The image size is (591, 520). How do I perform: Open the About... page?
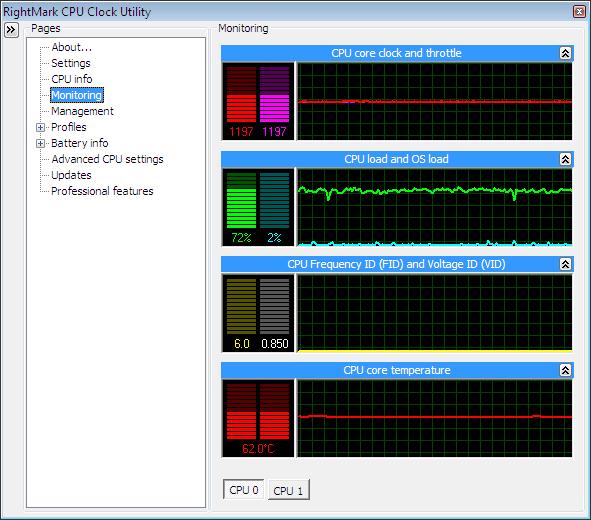coord(72,47)
